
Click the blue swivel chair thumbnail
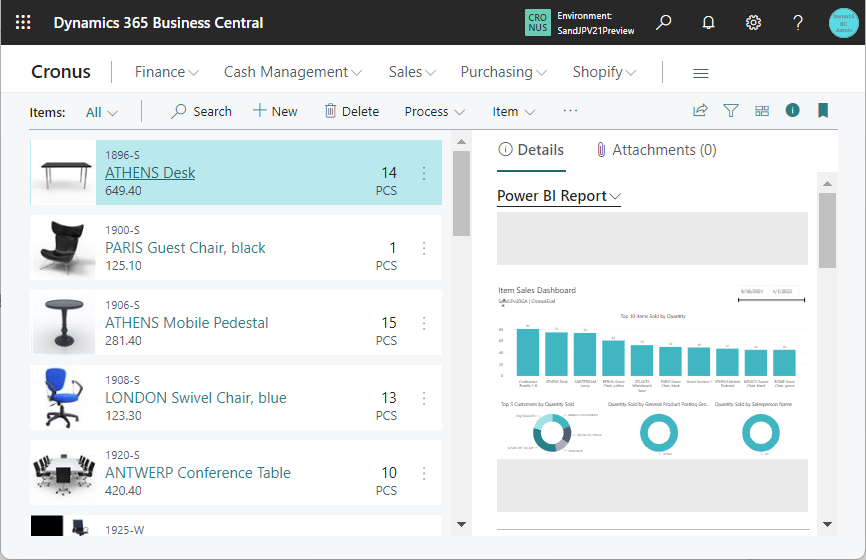pyautogui.click(x=64, y=398)
